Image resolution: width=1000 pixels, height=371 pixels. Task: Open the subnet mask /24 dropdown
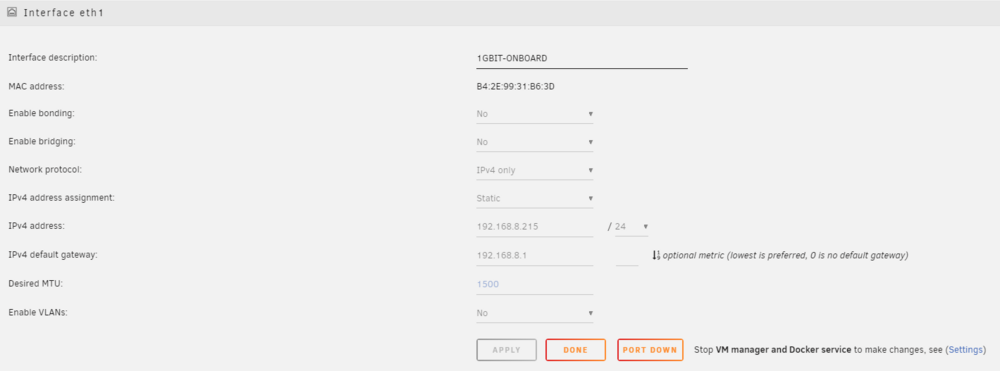631,226
